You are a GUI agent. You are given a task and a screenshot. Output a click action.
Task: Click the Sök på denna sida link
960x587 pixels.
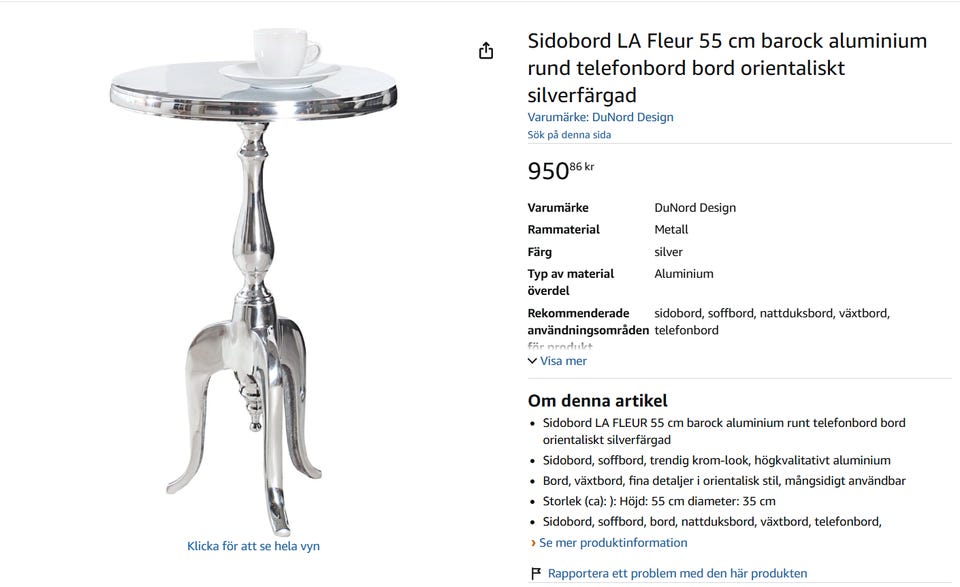point(569,134)
